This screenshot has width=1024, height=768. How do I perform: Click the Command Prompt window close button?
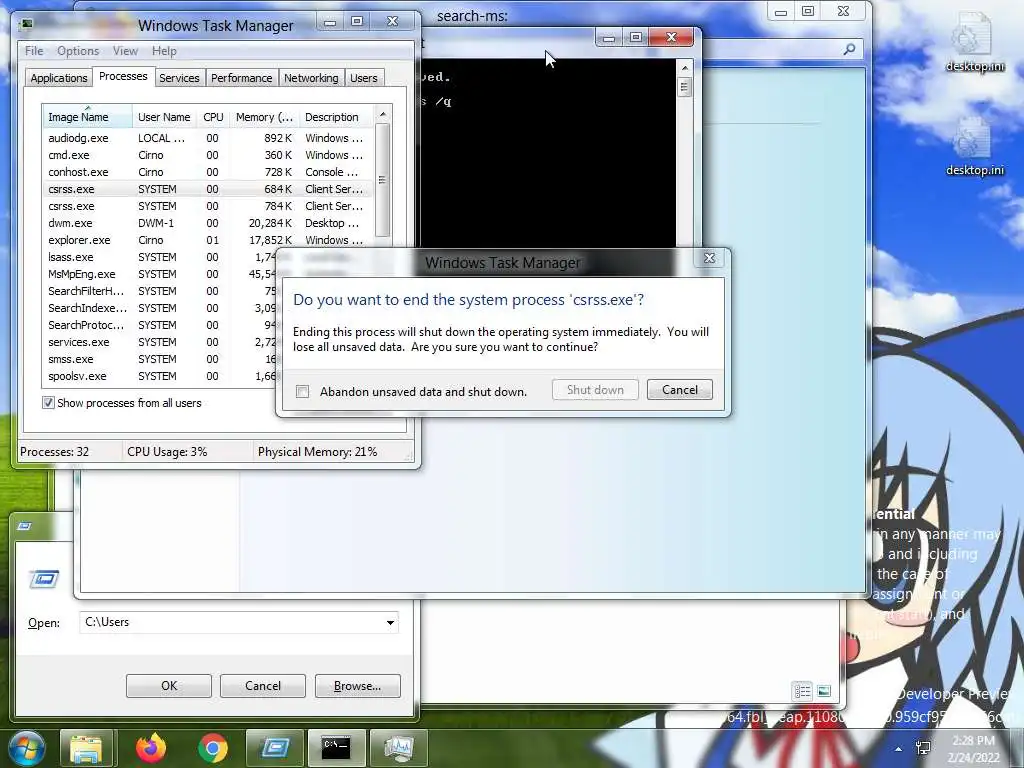pyautogui.click(x=671, y=37)
